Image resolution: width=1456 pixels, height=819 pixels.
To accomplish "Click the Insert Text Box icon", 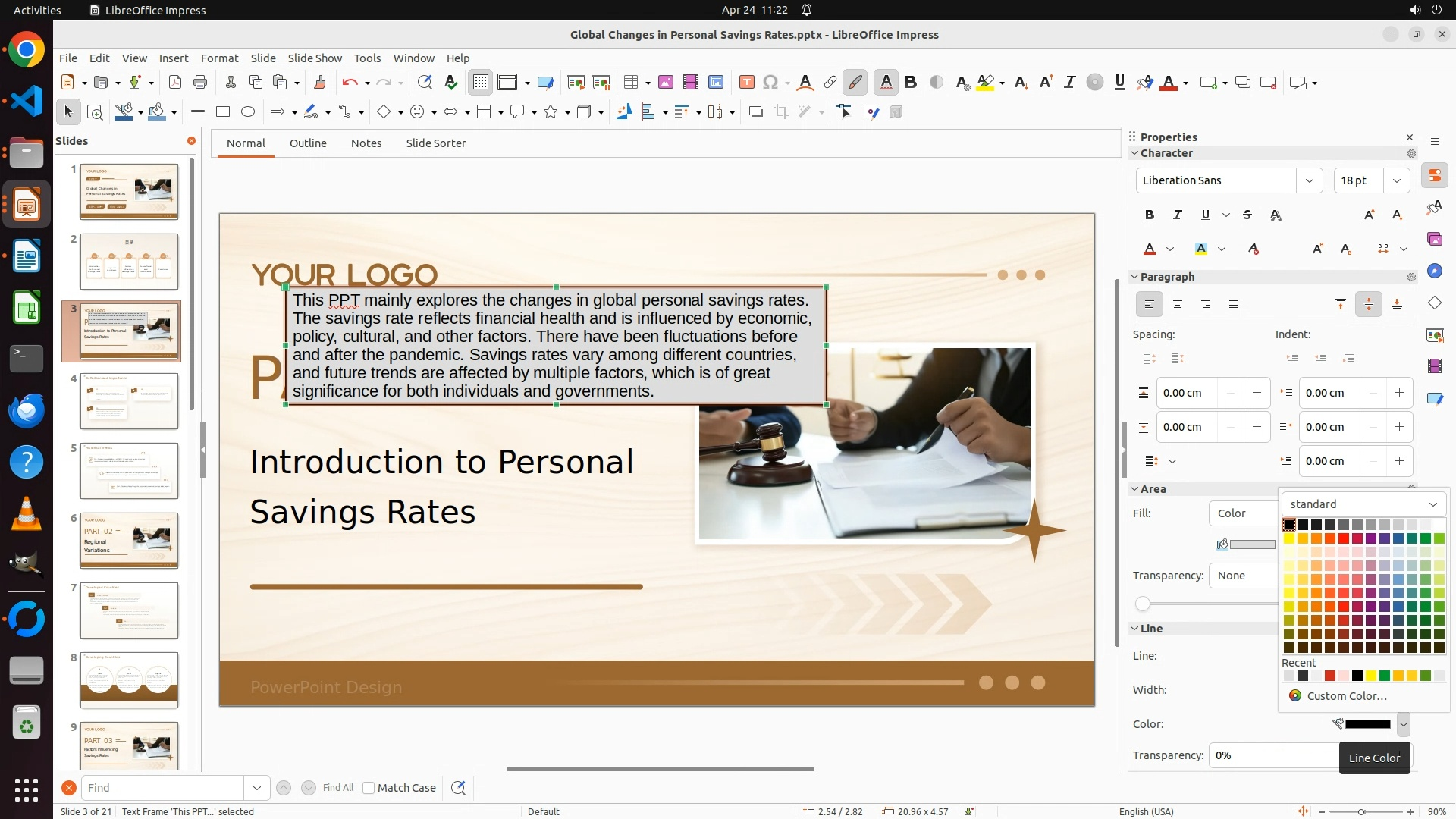I will [x=746, y=83].
